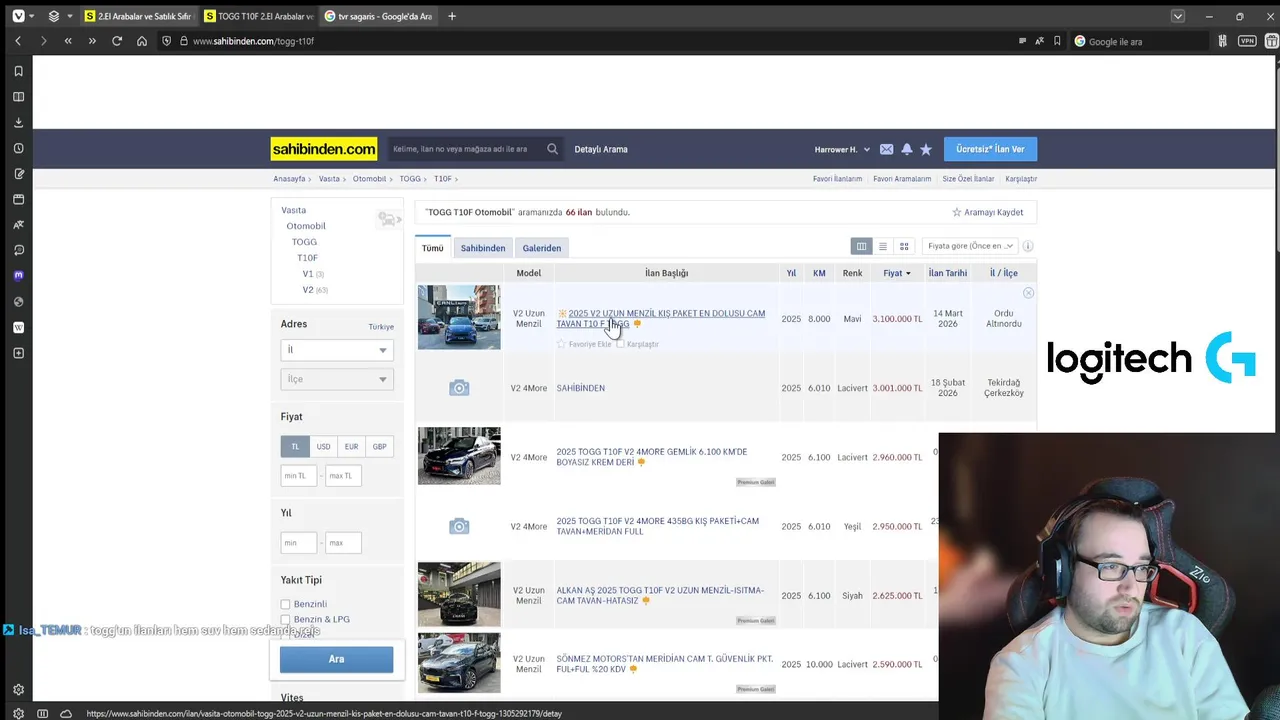
Task: Open the Detaylı Arama link
Action: coord(601,149)
